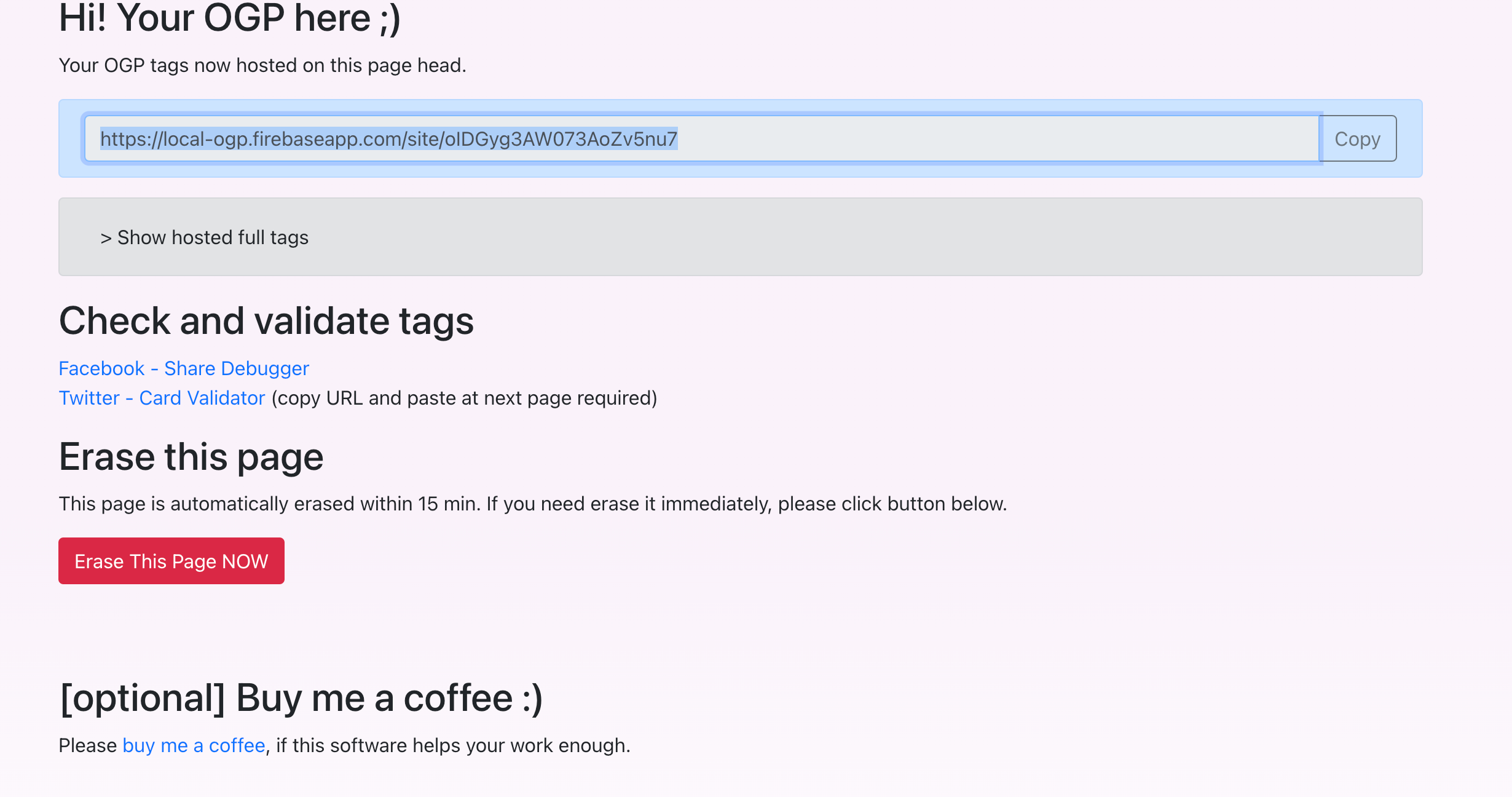Click the Erase this page heading
1512x797 pixels.
[191, 457]
